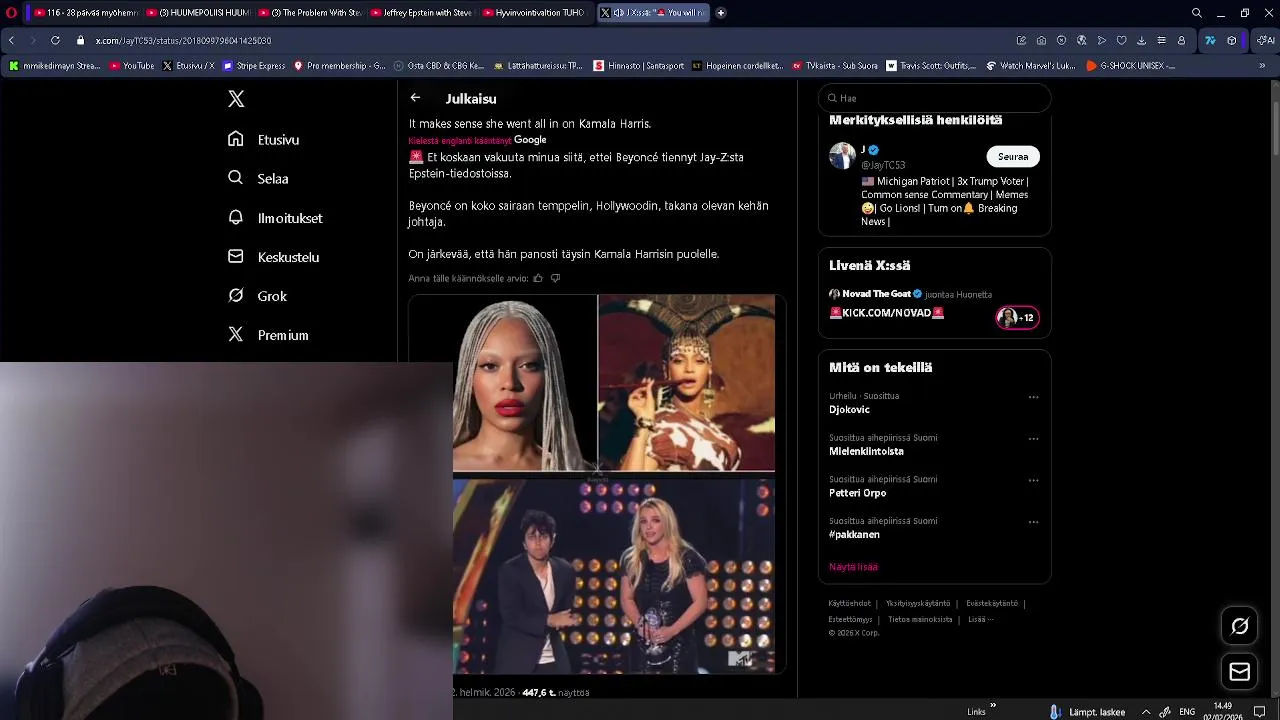Open Grok in the X sidebar
This screenshot has width=1280, height=720.
coord(257,296)
